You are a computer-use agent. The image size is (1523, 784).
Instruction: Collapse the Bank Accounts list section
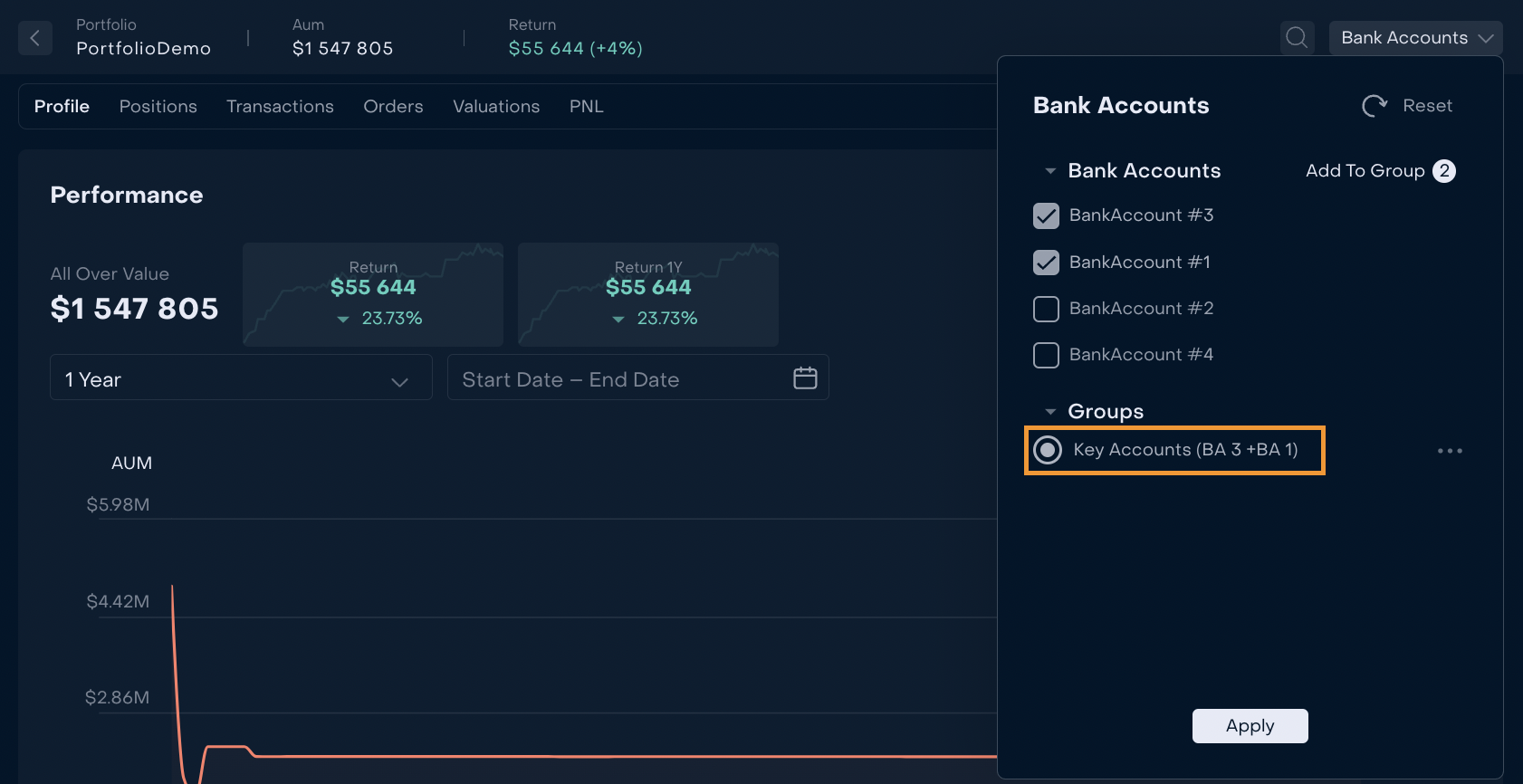click(1050, 171)
